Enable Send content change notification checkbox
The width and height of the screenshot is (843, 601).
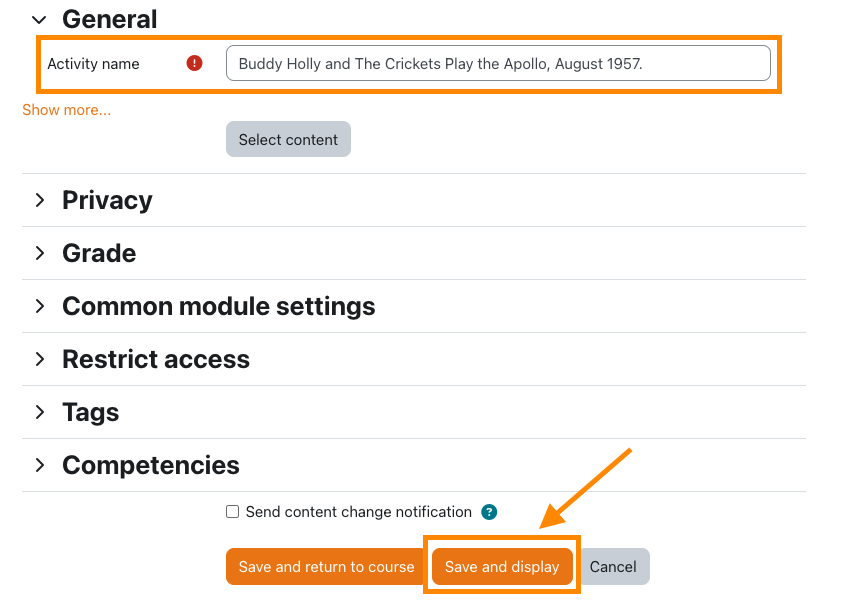point(232,512)
